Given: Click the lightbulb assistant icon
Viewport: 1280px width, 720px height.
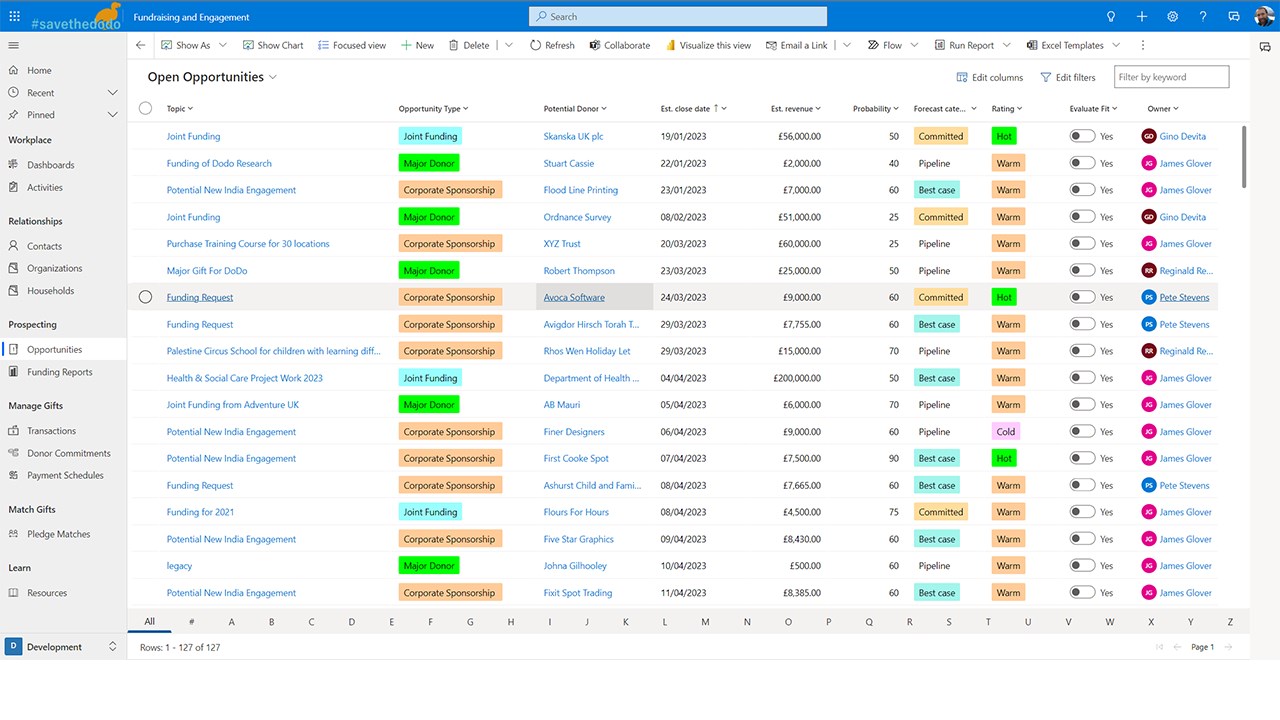Looking at the screenshot, I should click(x=1110, y=16).
